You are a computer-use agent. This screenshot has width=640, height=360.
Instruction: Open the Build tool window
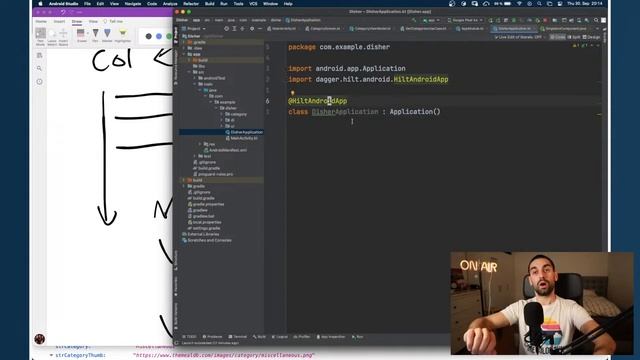[x=259, y=337]
